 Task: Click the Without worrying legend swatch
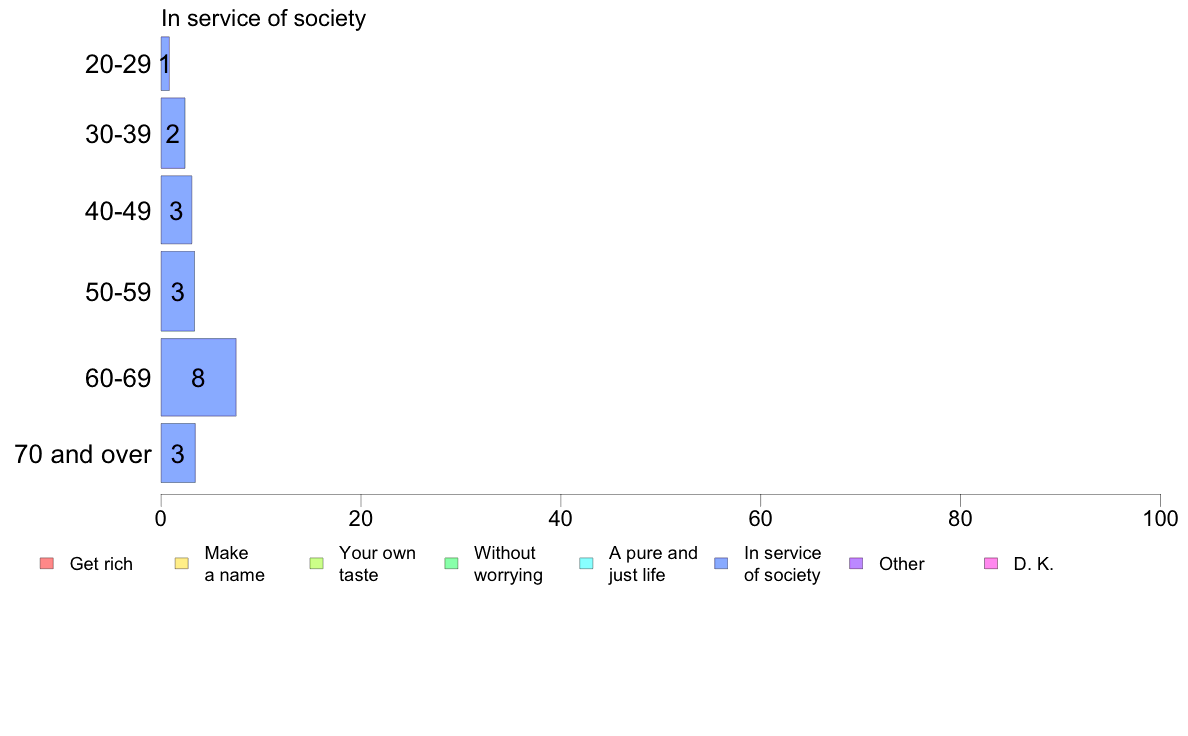452,563
